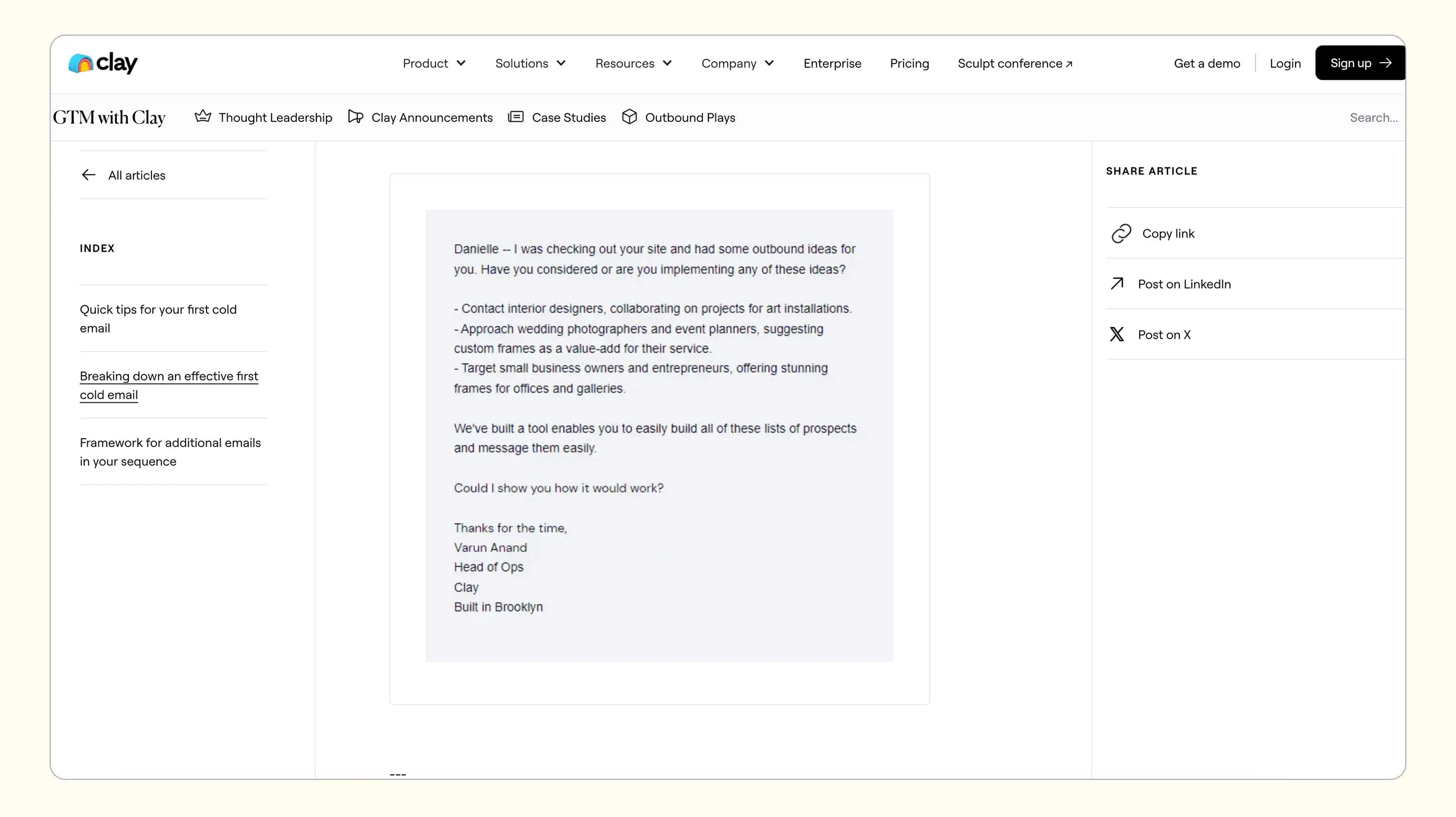Click the sample cold email image
1456x817 pixels.
click(x=659, y=435)
